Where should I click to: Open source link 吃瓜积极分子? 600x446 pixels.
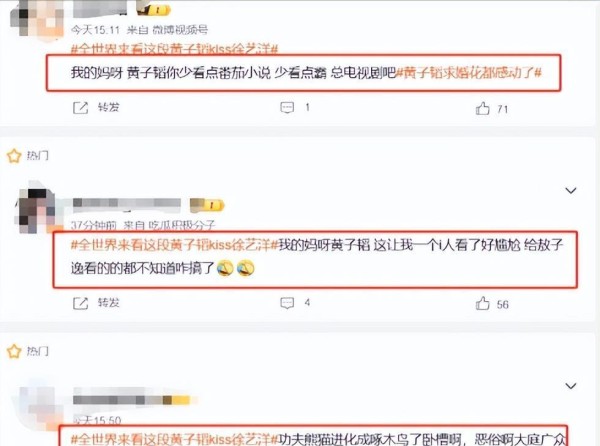182,225
